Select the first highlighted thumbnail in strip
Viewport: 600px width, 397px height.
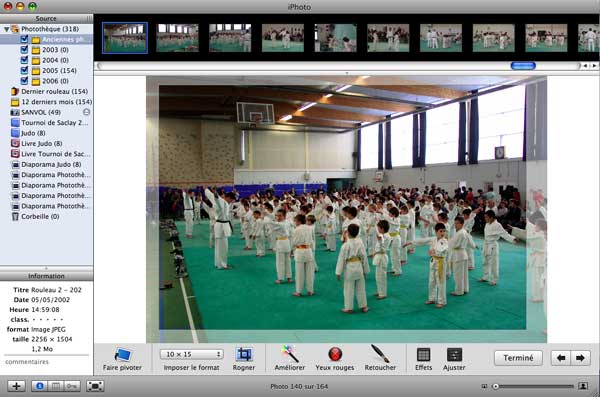click(x=125, y=38)
